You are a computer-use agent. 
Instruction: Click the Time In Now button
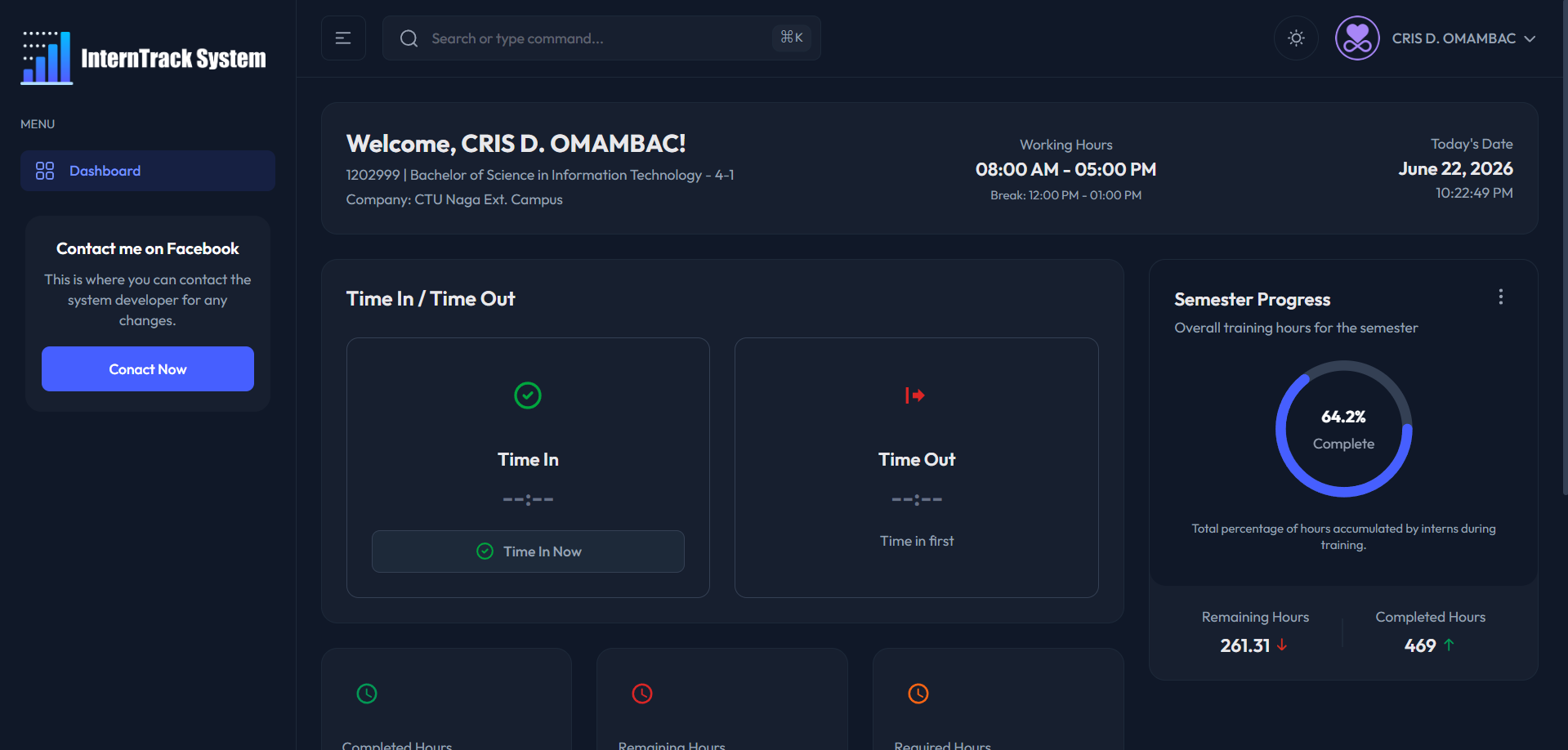click(528, 551)
